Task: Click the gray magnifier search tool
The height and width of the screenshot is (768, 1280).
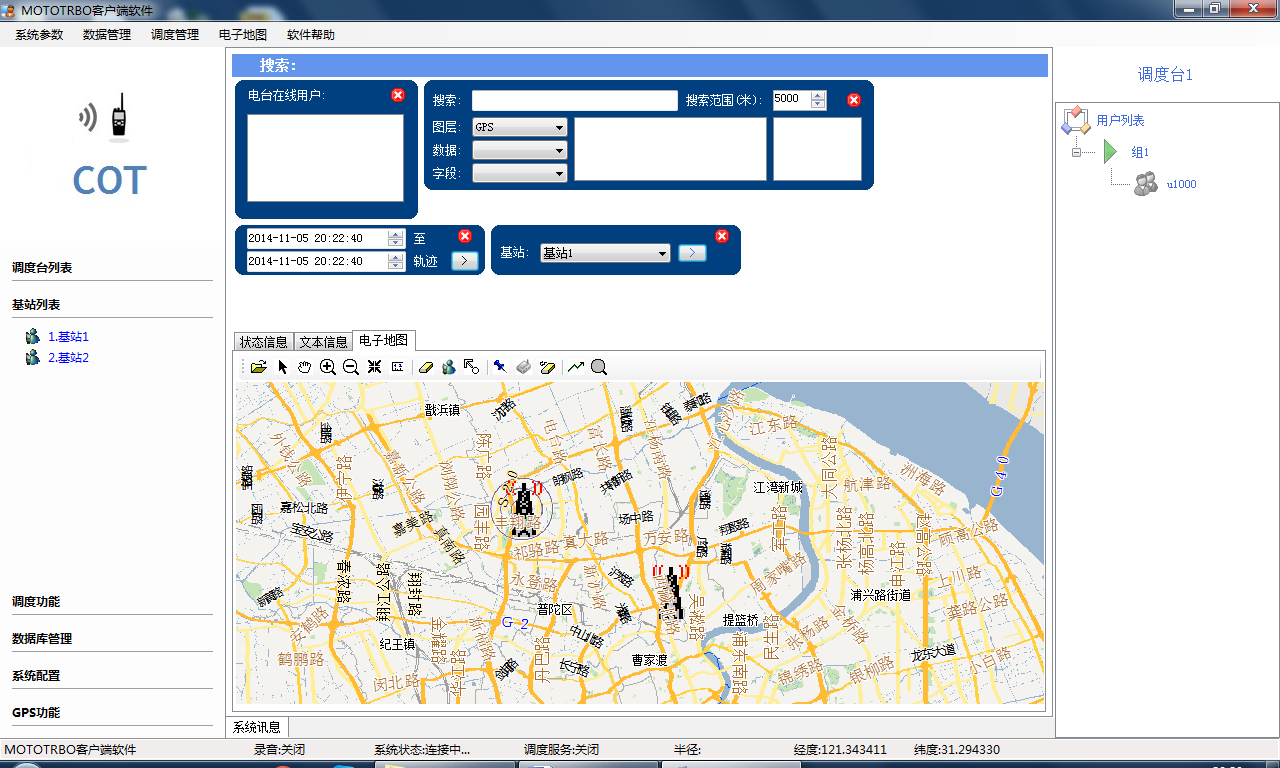Action: (x=599, y=367)
